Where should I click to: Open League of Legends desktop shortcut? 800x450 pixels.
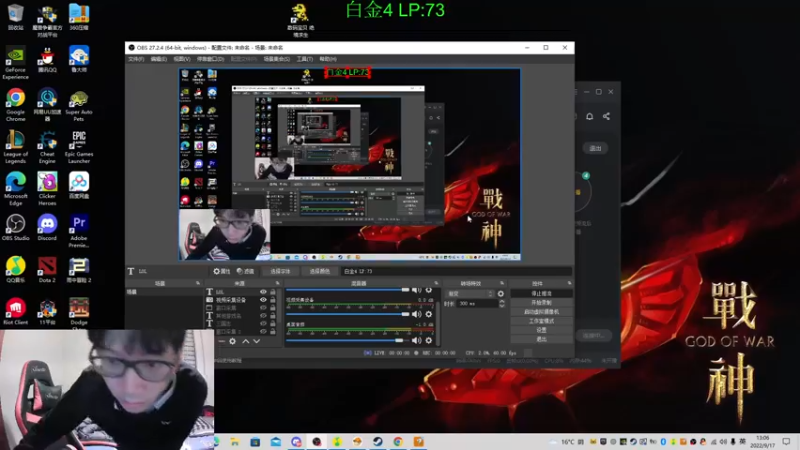click(15, 147)
